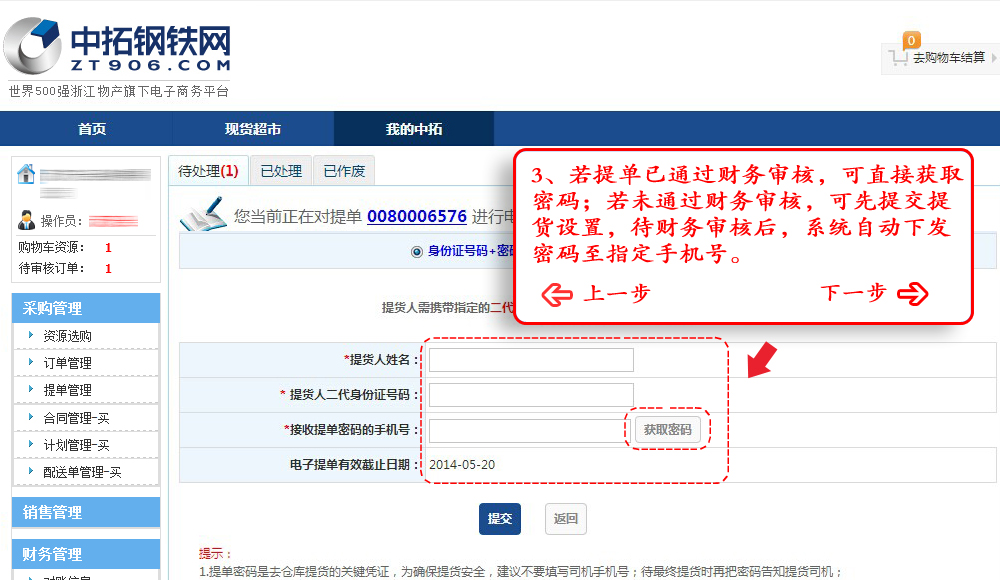Switch to the 已作废 tab
Viewport: 1000px width, 580px height.
point(344,171)
